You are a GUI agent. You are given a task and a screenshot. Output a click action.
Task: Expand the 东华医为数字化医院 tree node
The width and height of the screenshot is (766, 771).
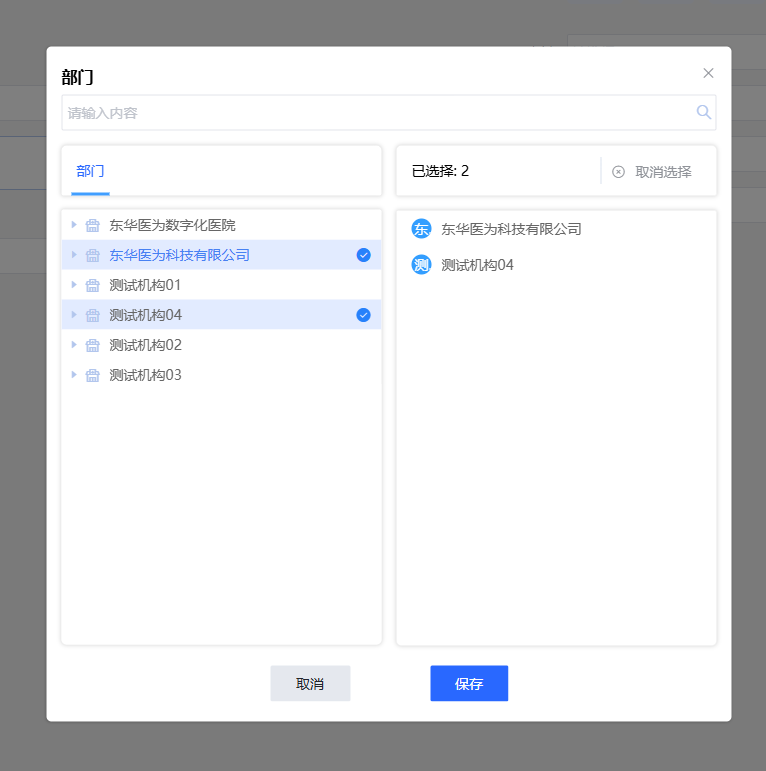point(74,225)
